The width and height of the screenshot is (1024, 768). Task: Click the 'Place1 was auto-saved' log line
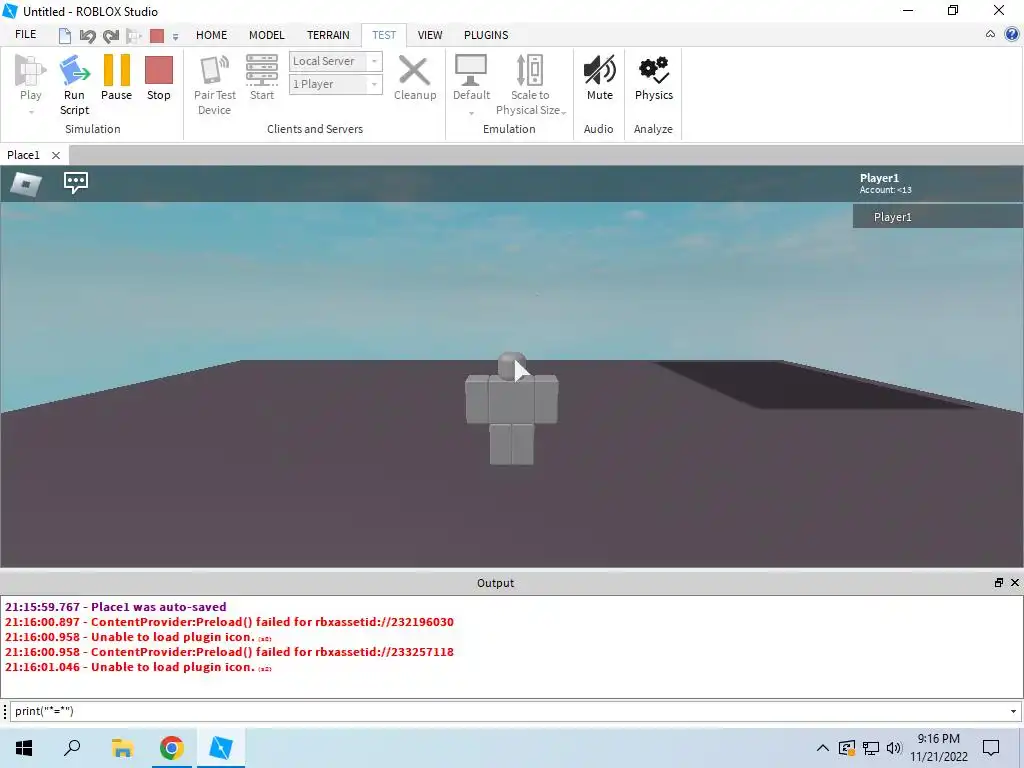coord(116,607)
